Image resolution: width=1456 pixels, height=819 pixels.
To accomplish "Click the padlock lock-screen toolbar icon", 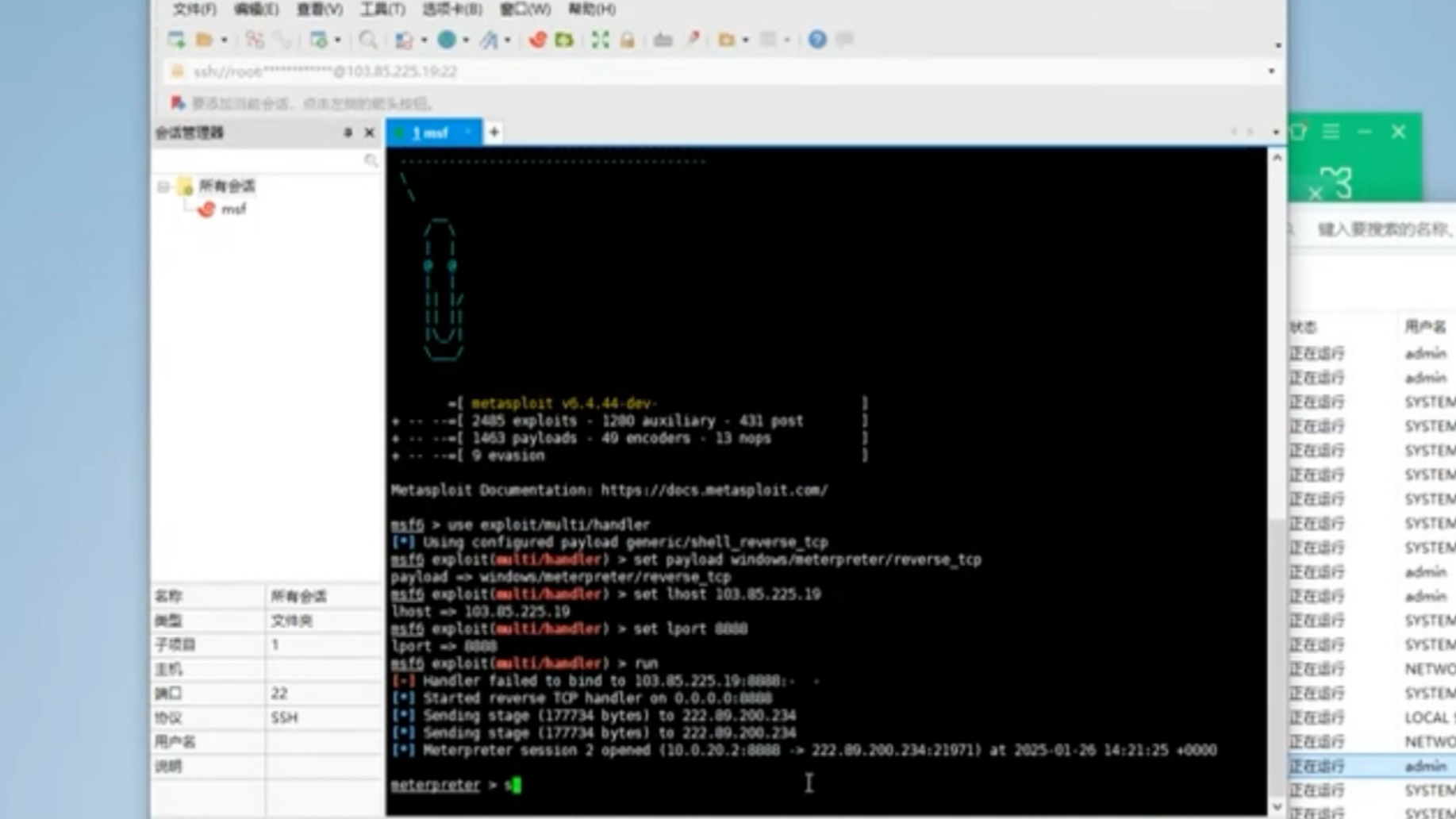I will 628,39.
